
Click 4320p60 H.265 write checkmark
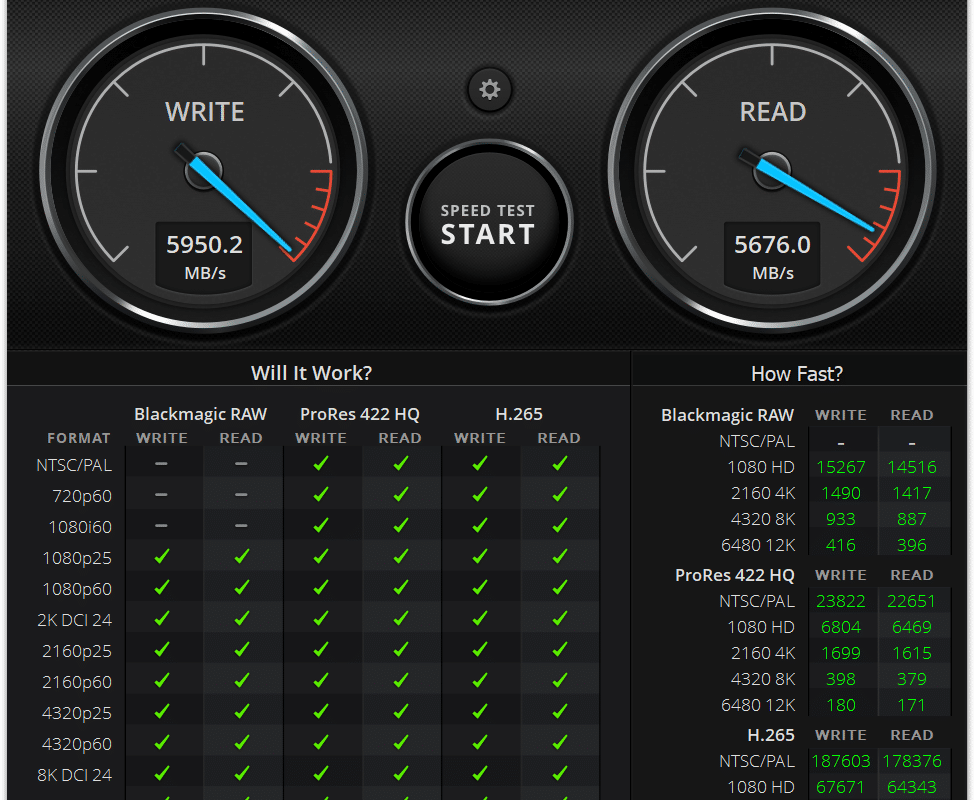480,743
